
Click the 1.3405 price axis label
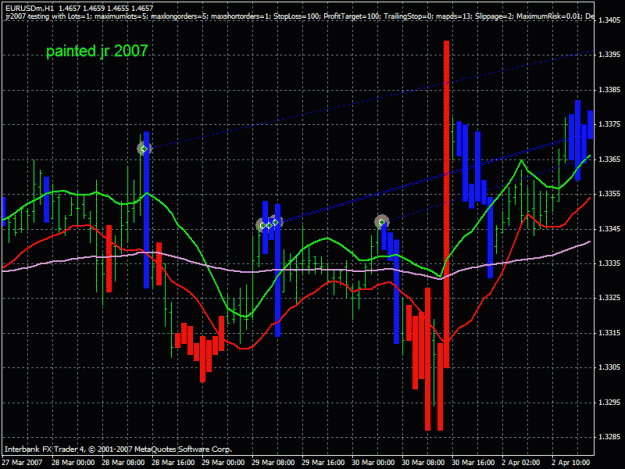pyautogui.click(x=609, y=20)
